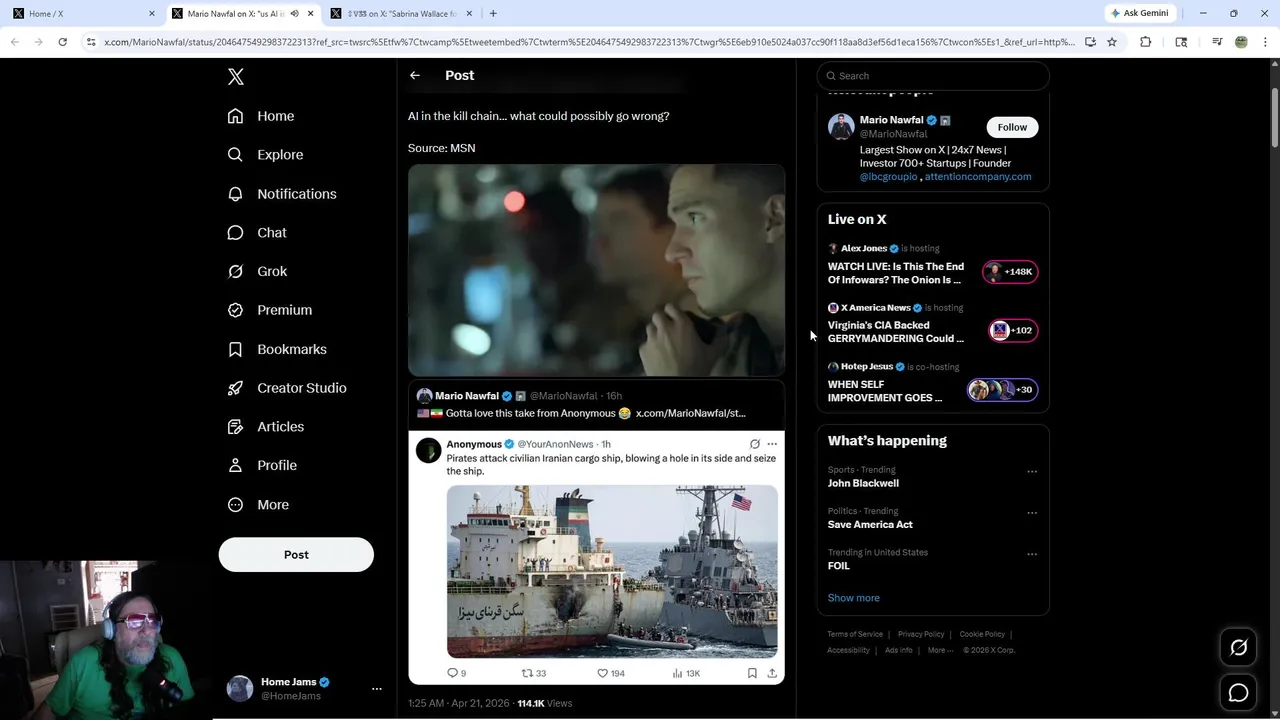The image size is (1280, 720).
Task: Open Grok in the sidebar
Action: point(257,271)
